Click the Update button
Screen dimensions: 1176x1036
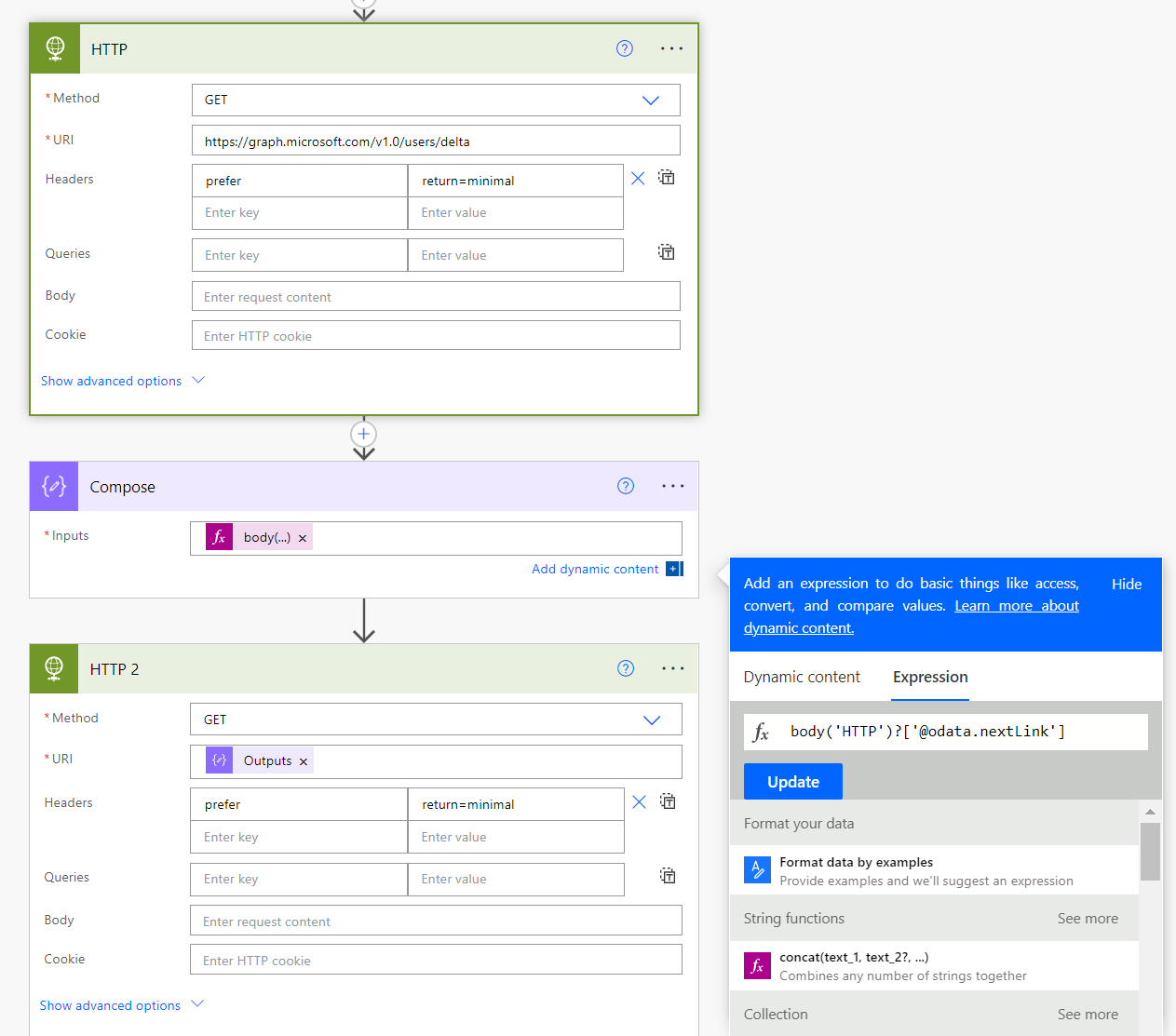click(x=793, y=782)
